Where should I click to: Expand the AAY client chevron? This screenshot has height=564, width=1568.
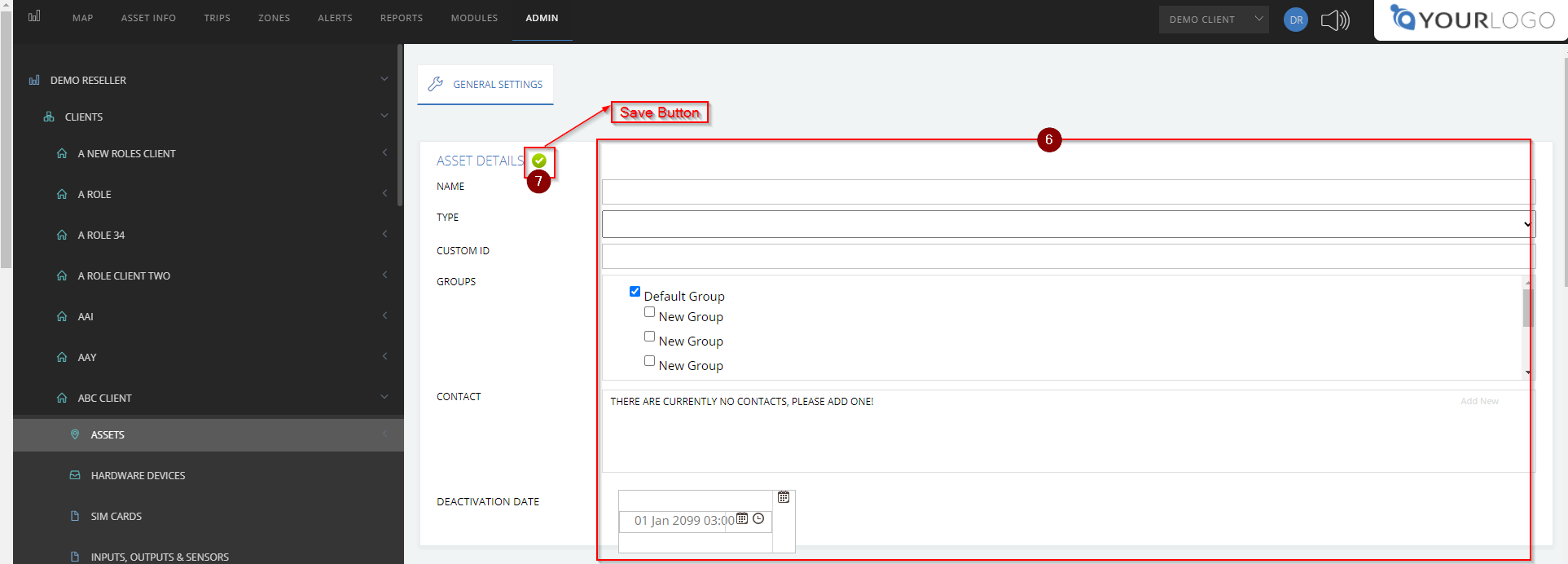tap(384, 356)
